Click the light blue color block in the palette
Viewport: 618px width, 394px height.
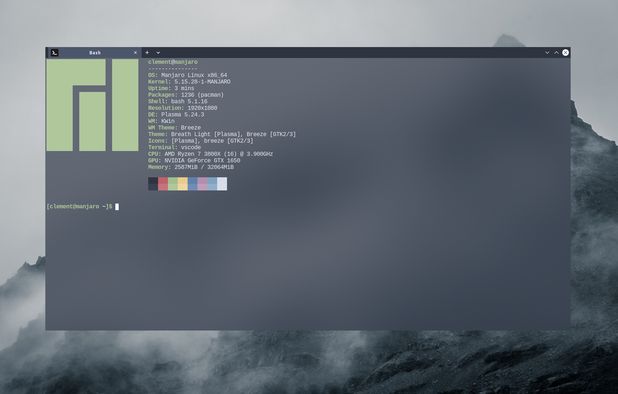click(212, 184)
